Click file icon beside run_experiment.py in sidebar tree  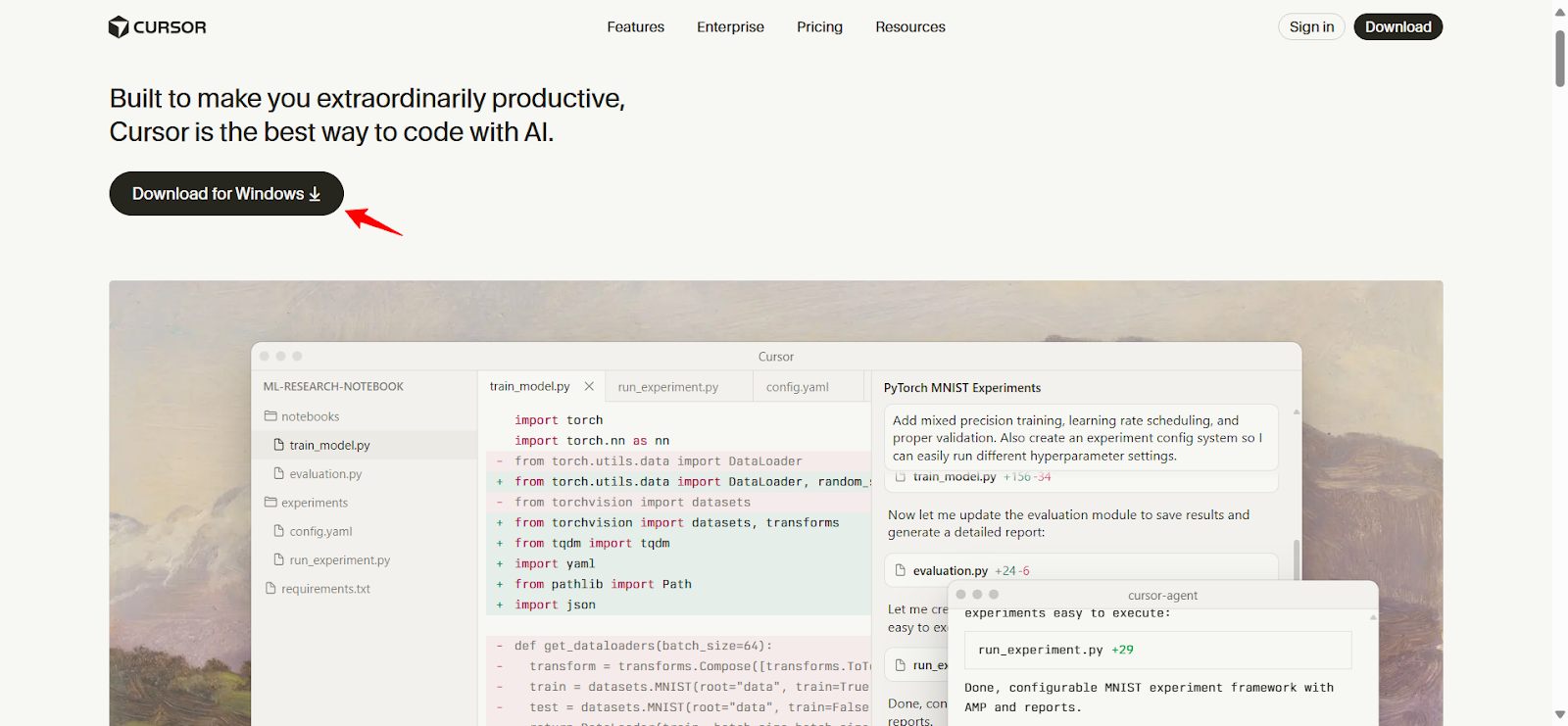[279, 560]
